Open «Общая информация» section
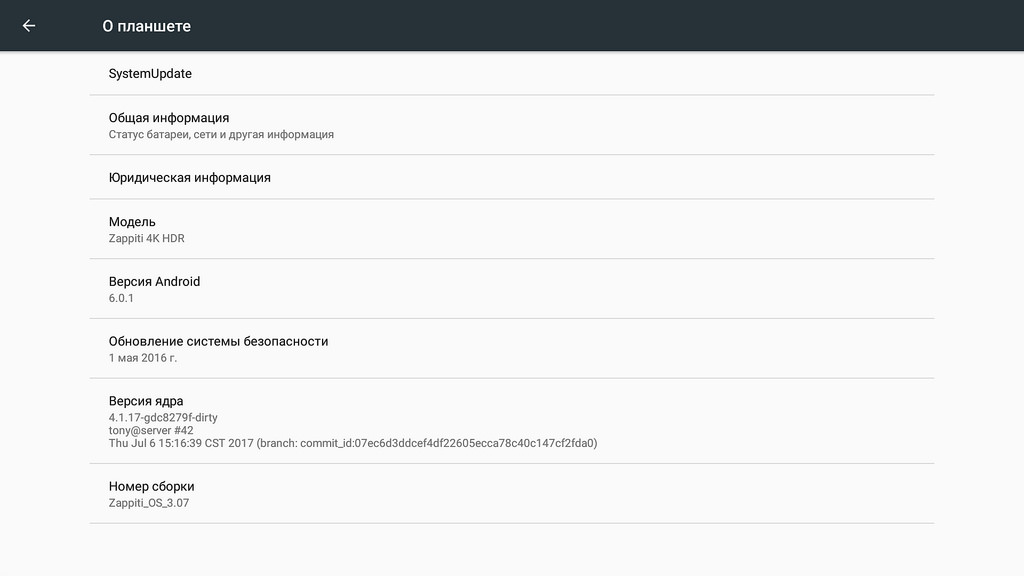Image resolution: width=1024 pixels, height=576 pixels. coord(512,125)
